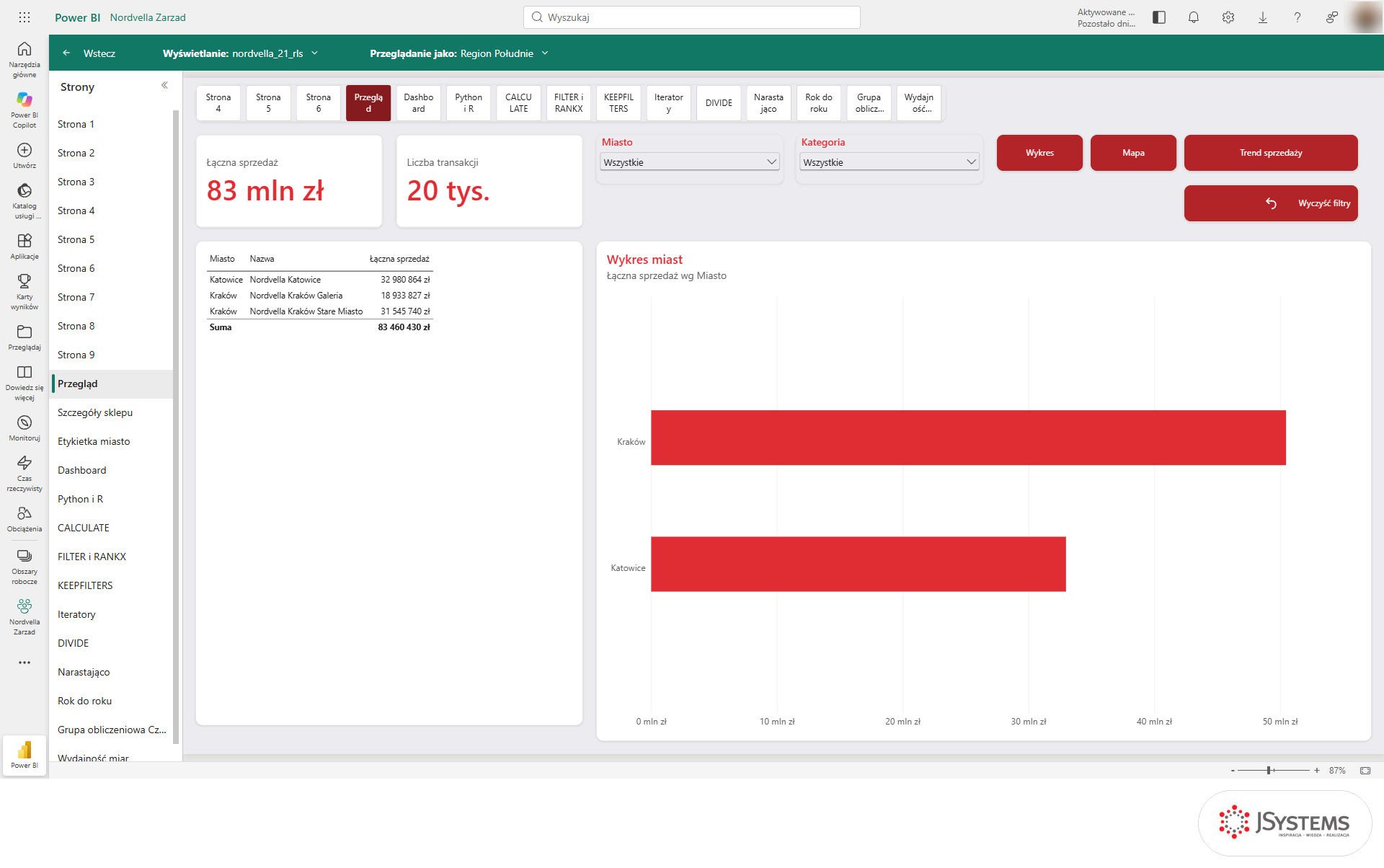This screenshot has height=868, width=1384.
Task: Open settings gear icon
Action: point(1228,17)
